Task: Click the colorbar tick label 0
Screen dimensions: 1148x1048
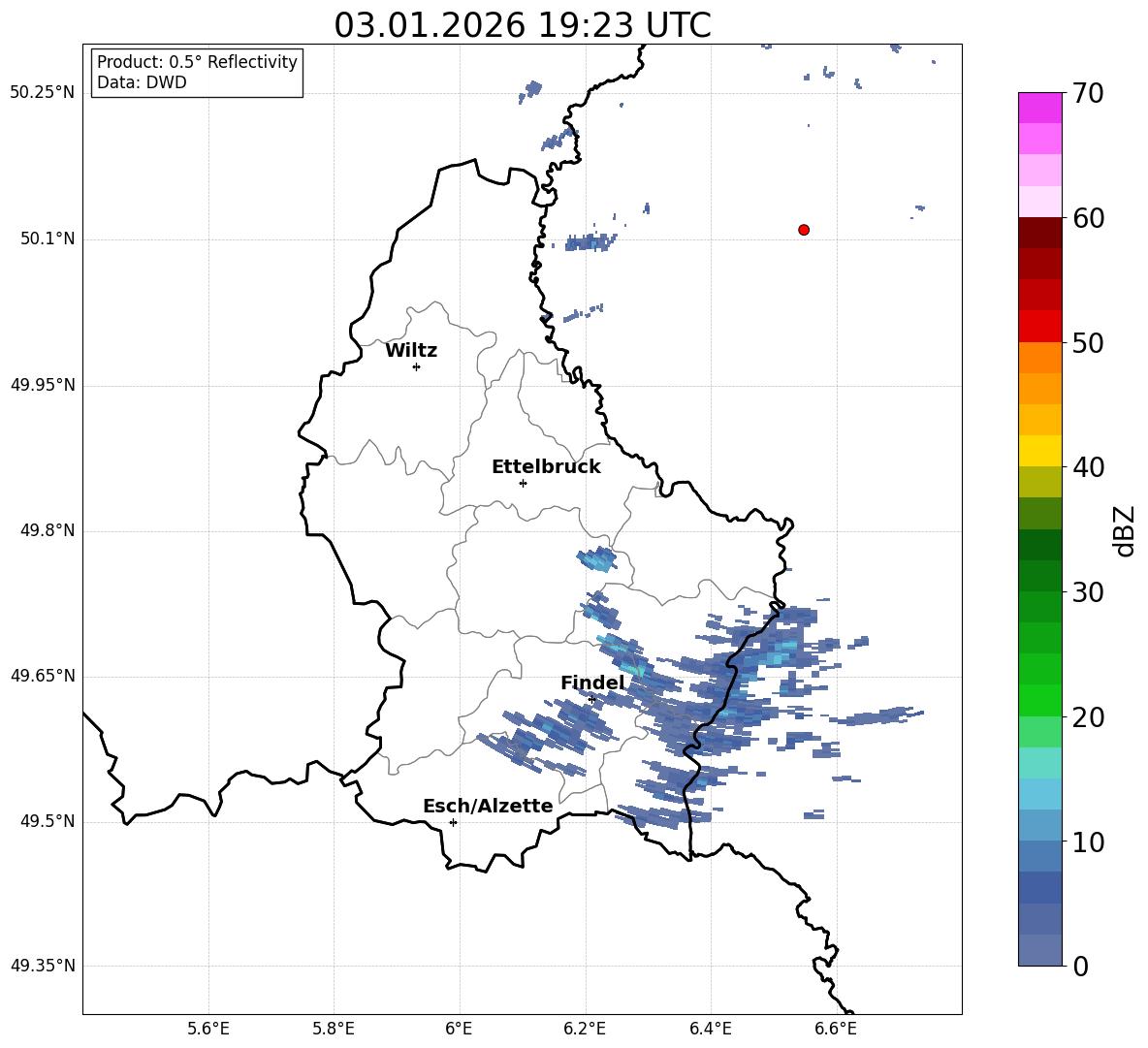Action: point(1081,967)
